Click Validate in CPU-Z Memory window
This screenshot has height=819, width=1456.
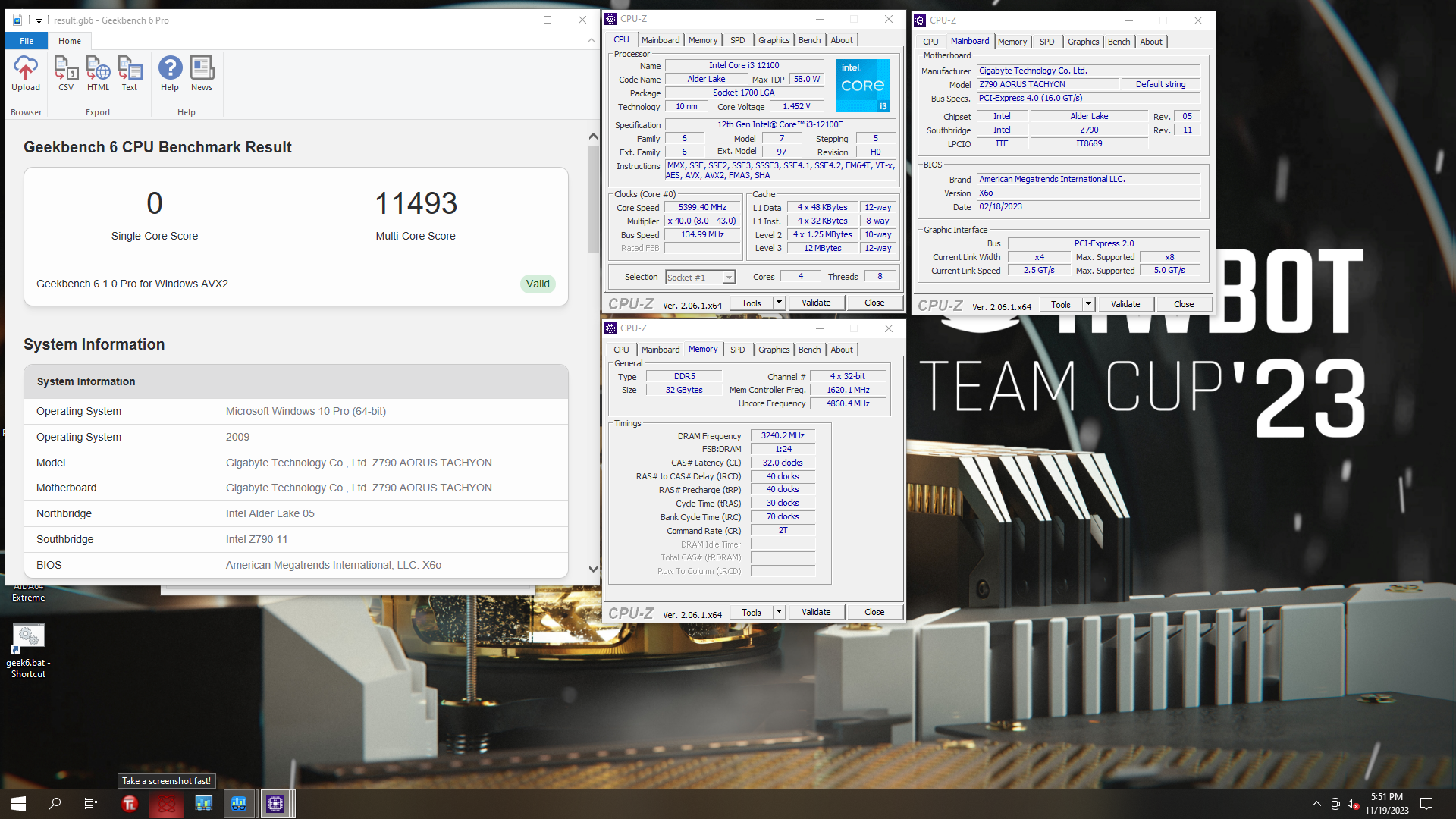pos(816,612)
